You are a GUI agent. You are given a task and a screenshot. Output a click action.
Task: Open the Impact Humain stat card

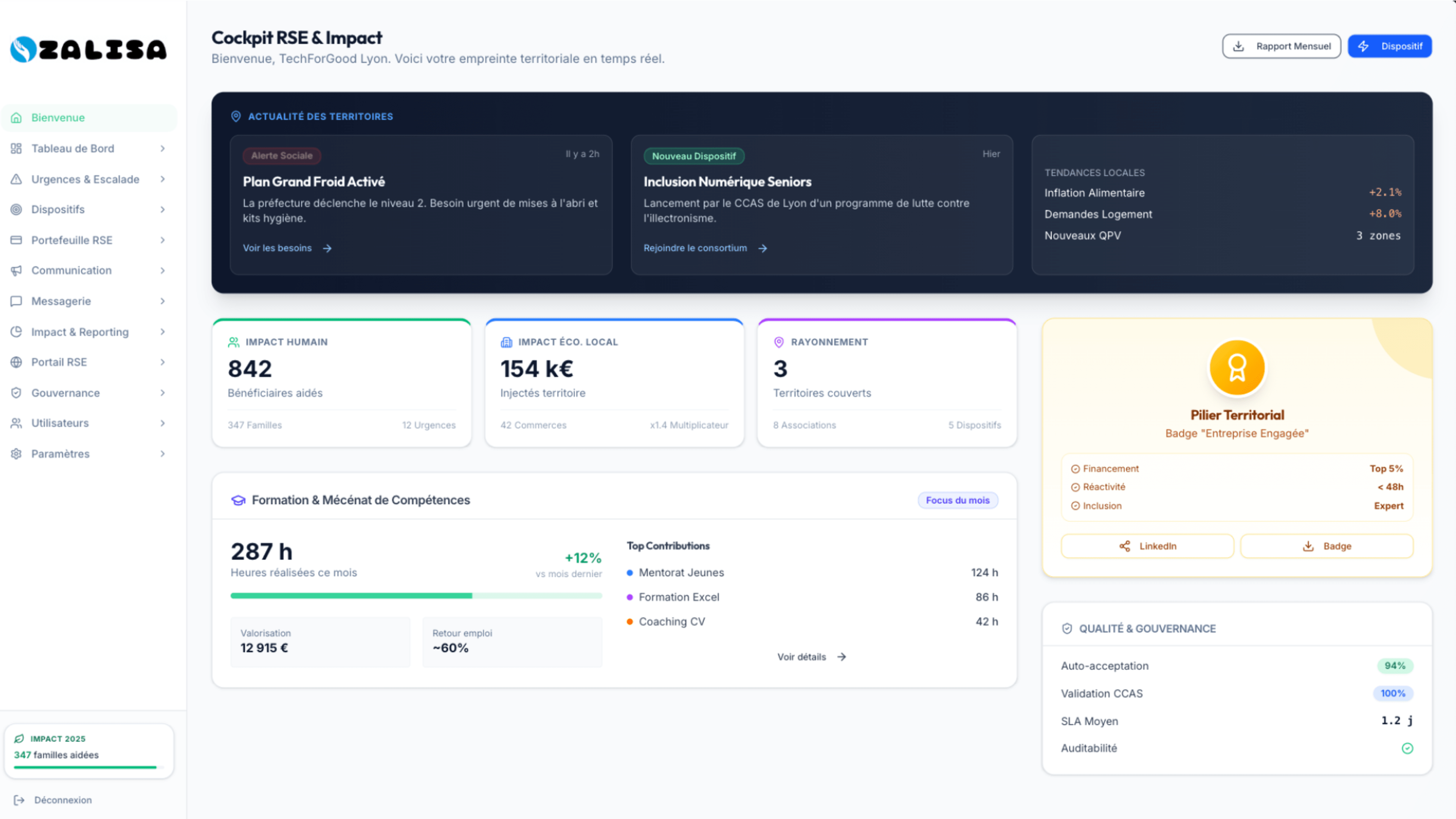click(x=341, y=383)
